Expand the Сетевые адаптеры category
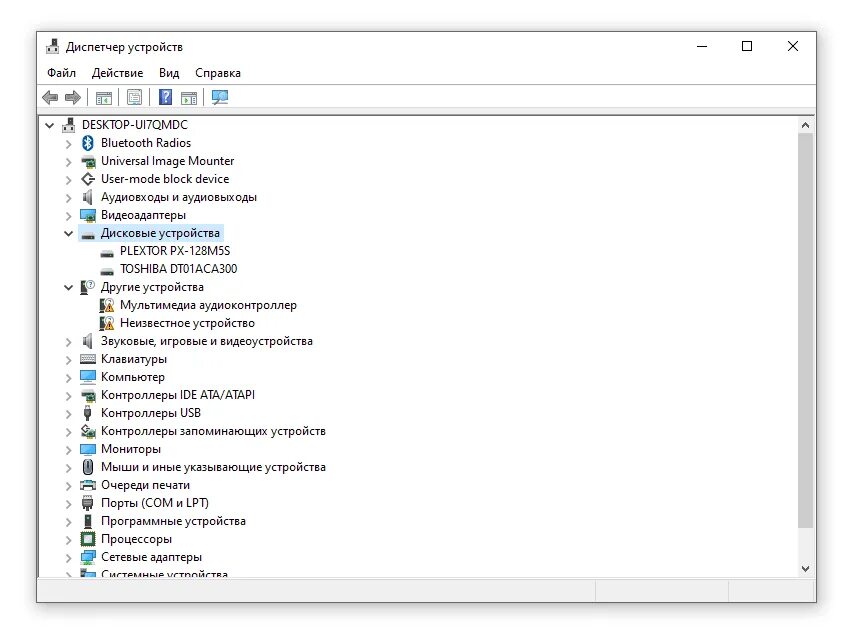850x637 pixels. pos(68,557)
